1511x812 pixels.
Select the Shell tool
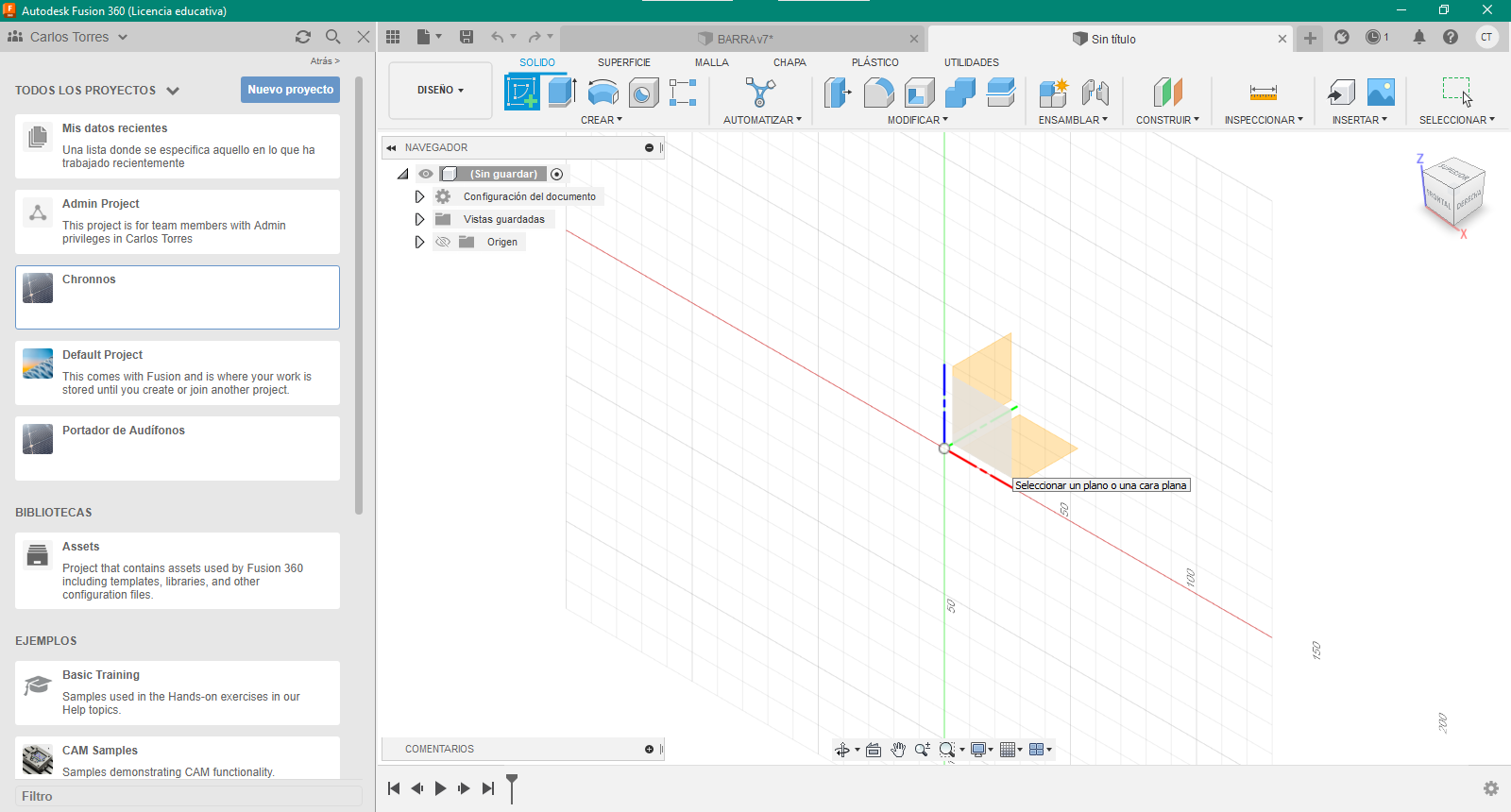(x=919, y=93)
